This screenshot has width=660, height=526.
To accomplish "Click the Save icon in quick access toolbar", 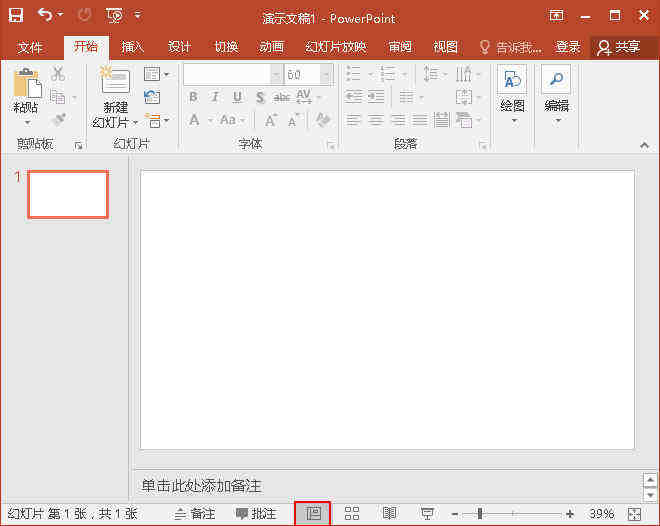I will (16, 16).
